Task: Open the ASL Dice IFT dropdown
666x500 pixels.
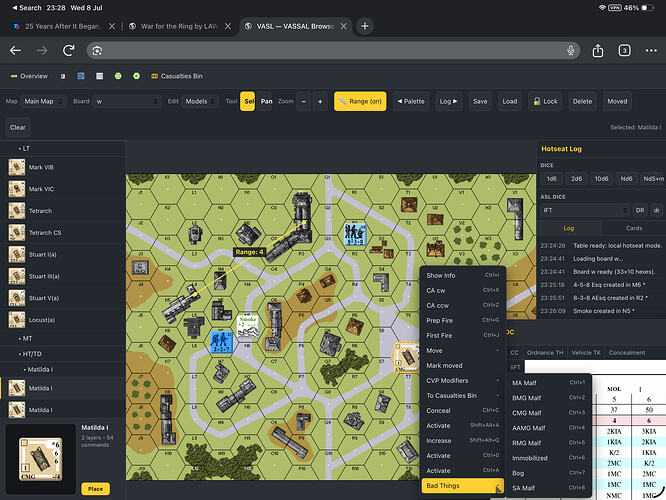Action: pyautogui.click(x=584, y=210)
